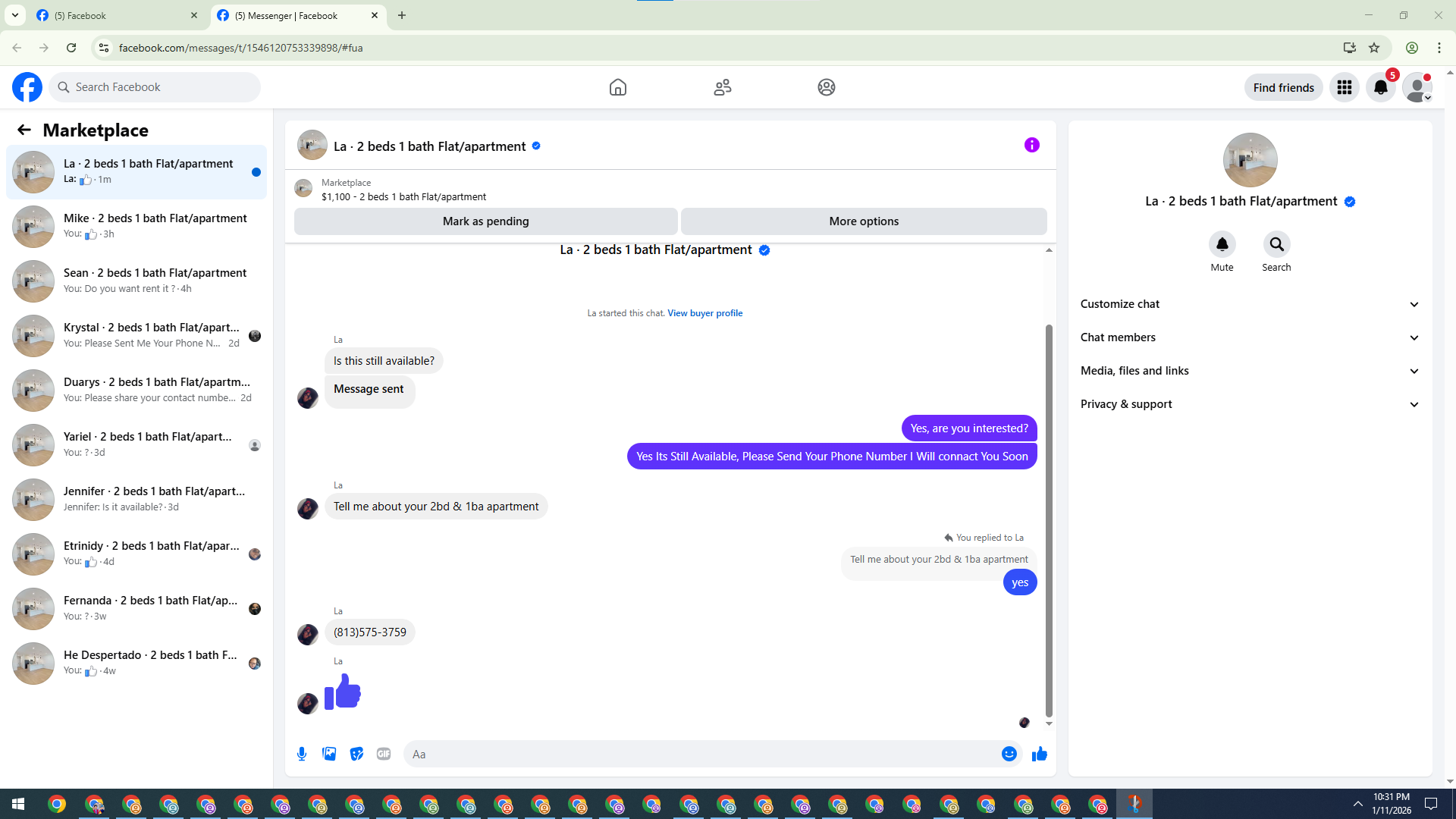Click Mark as pending button

click(x=486, y=221)
